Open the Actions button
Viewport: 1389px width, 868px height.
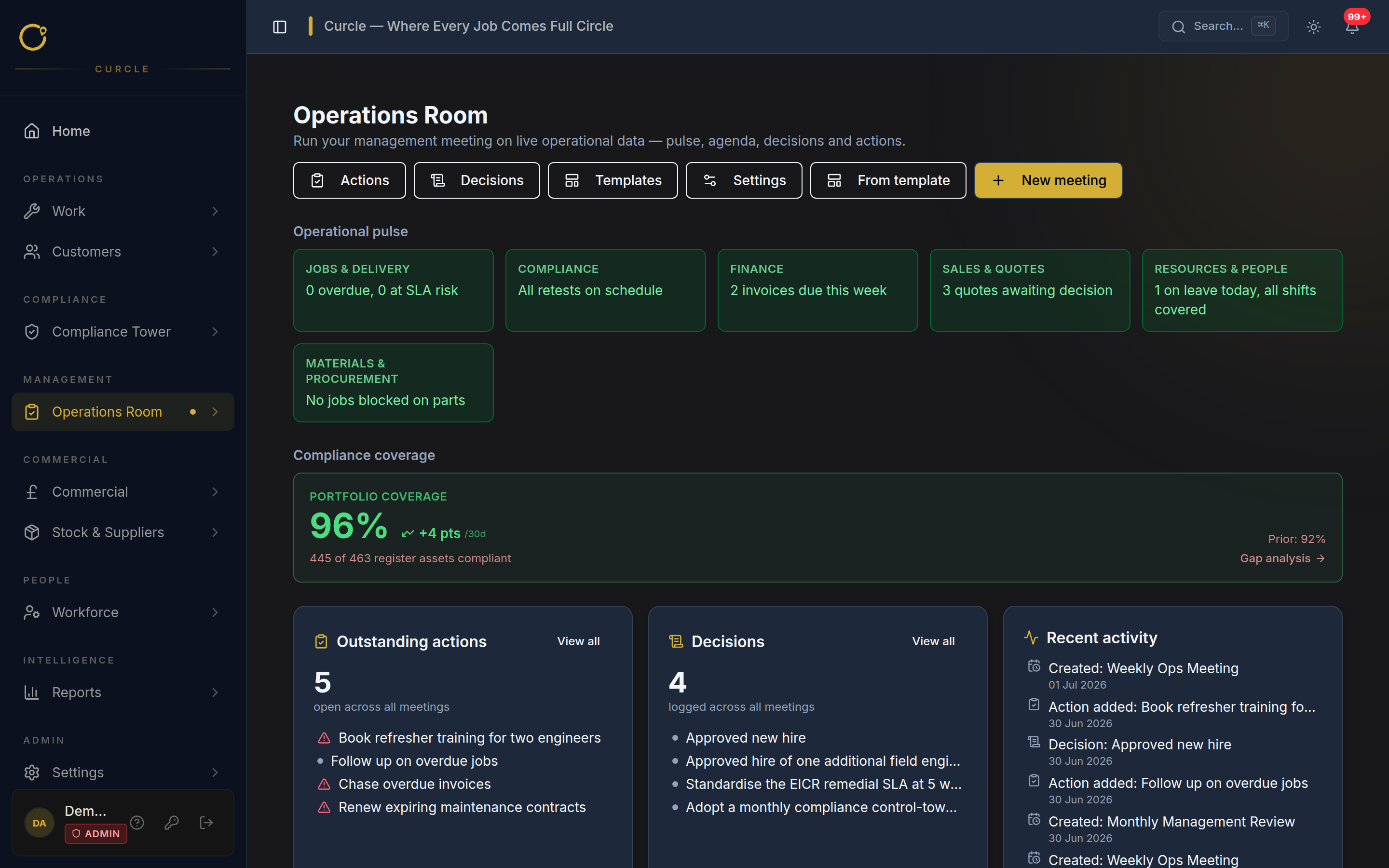[x=350, y=180]
